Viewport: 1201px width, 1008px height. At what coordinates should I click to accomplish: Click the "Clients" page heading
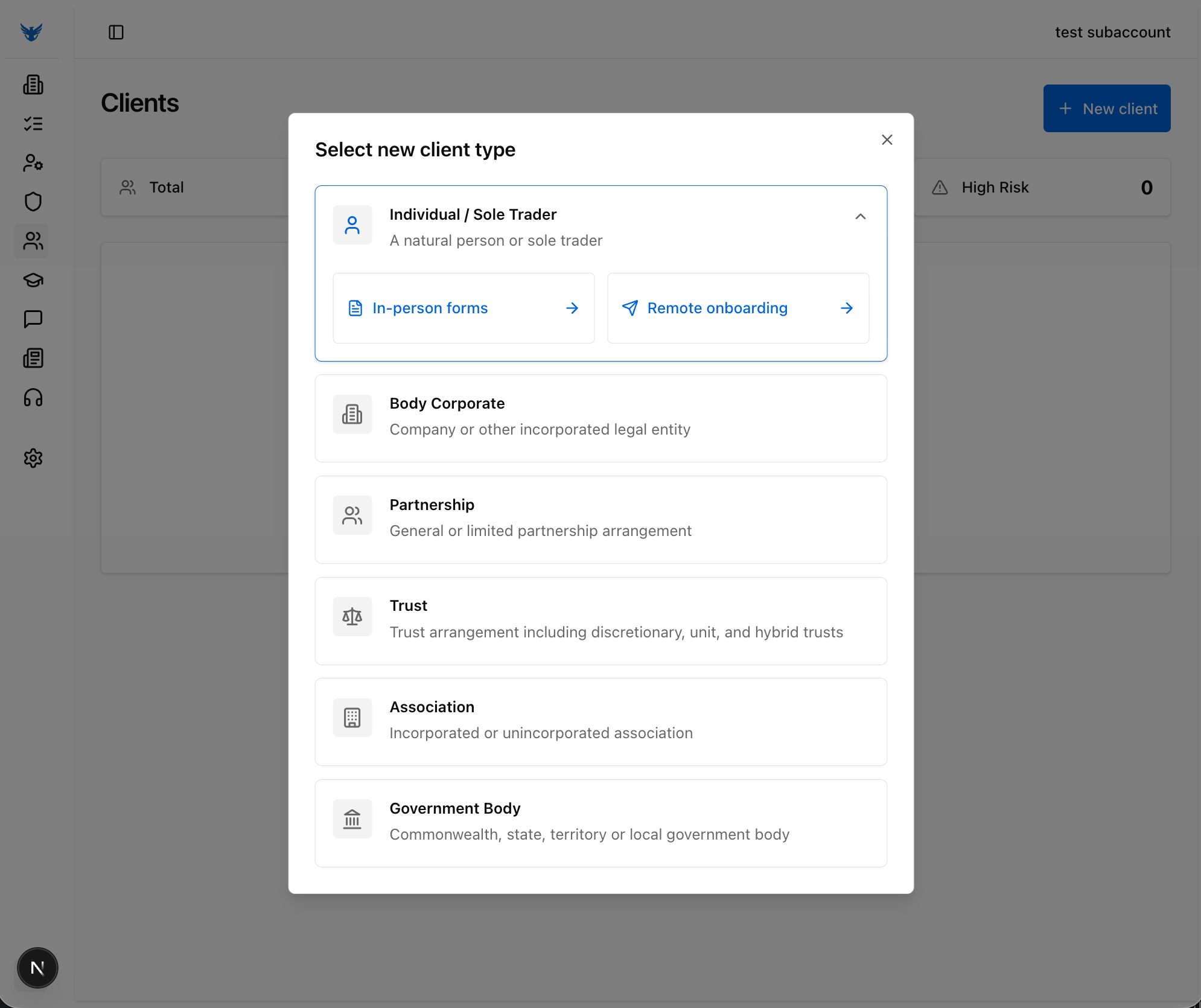pyautogui.click(x=140, y=103)
